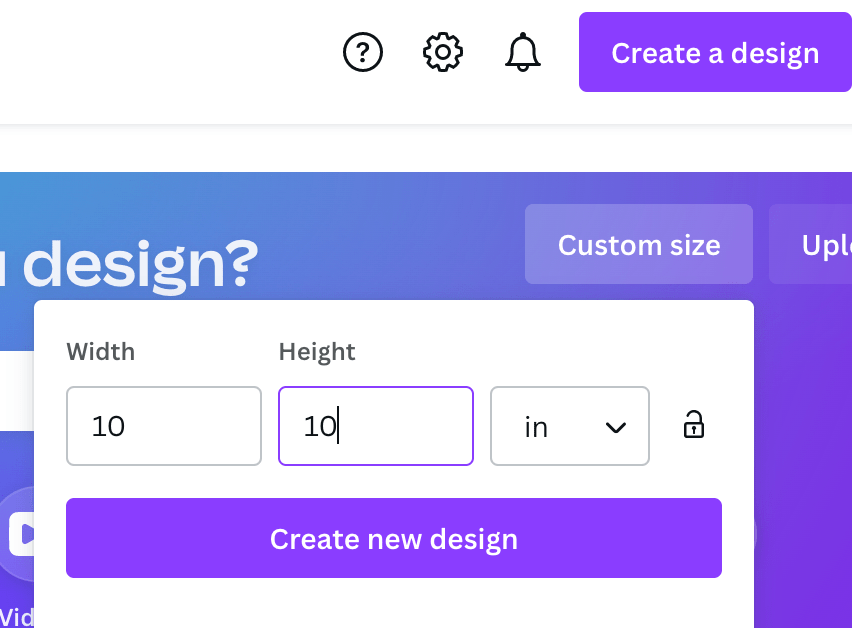Open the Settings gear icon
This screenshot has width=852, height=628.
click(443, 52)
